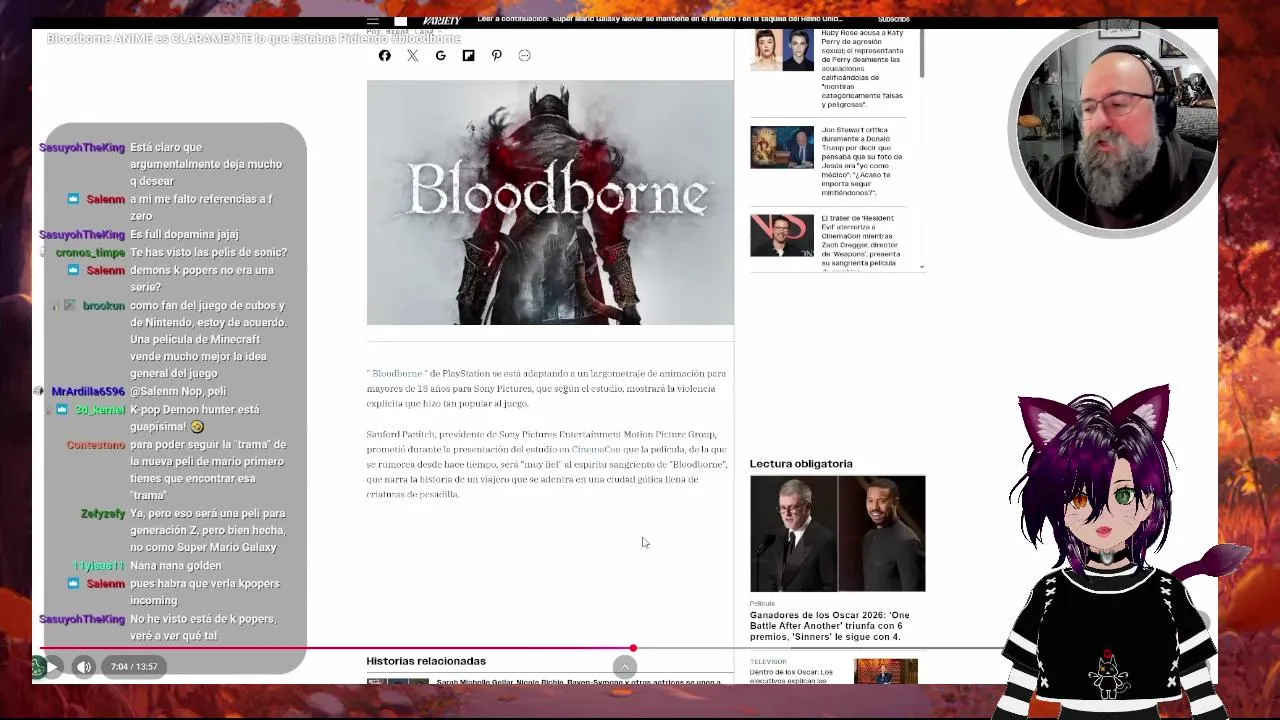1280x720 pixels.
Task: Click Contestano chat username
Action: 96,445
